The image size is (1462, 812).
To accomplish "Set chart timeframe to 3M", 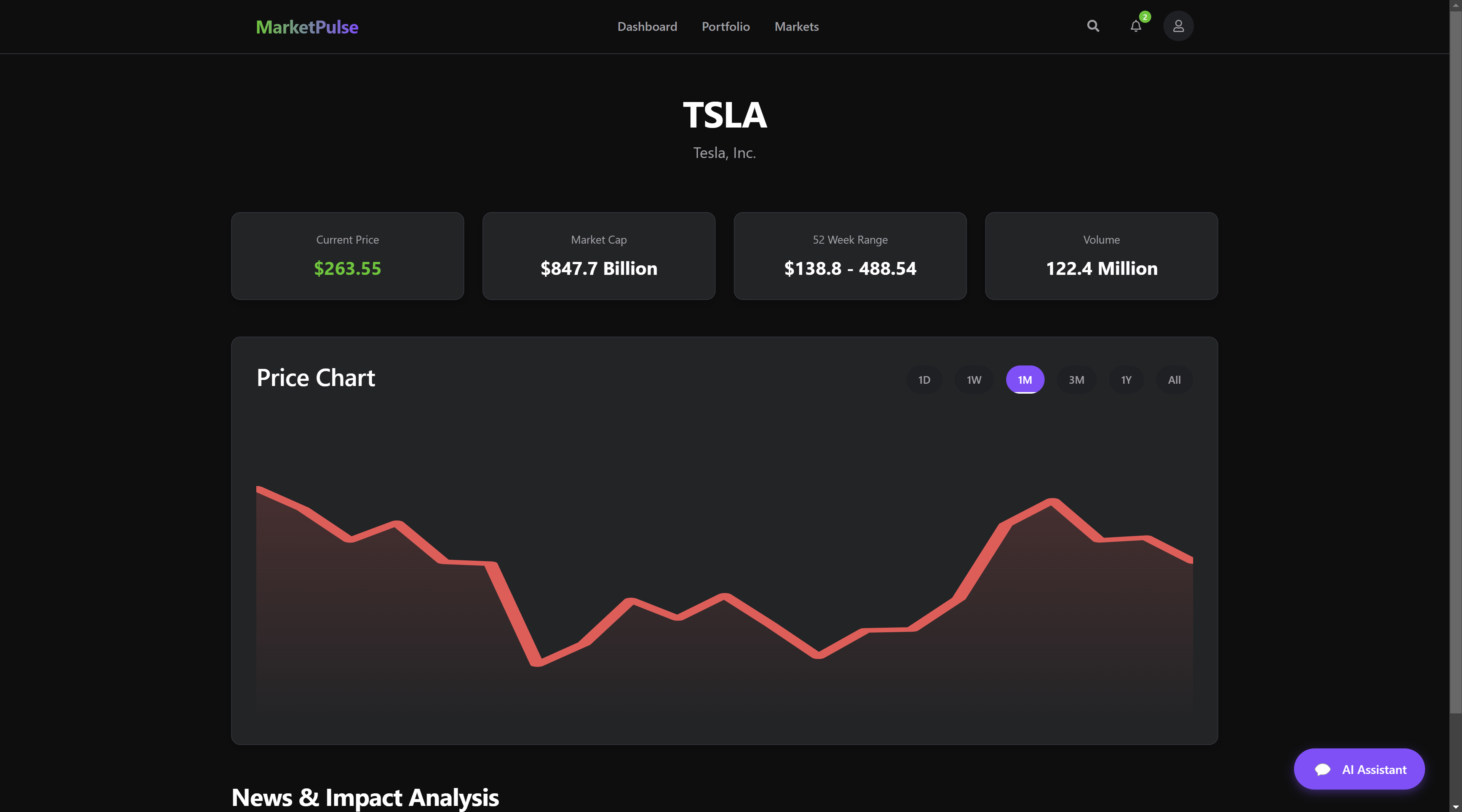I will (x=1076, y=380).
